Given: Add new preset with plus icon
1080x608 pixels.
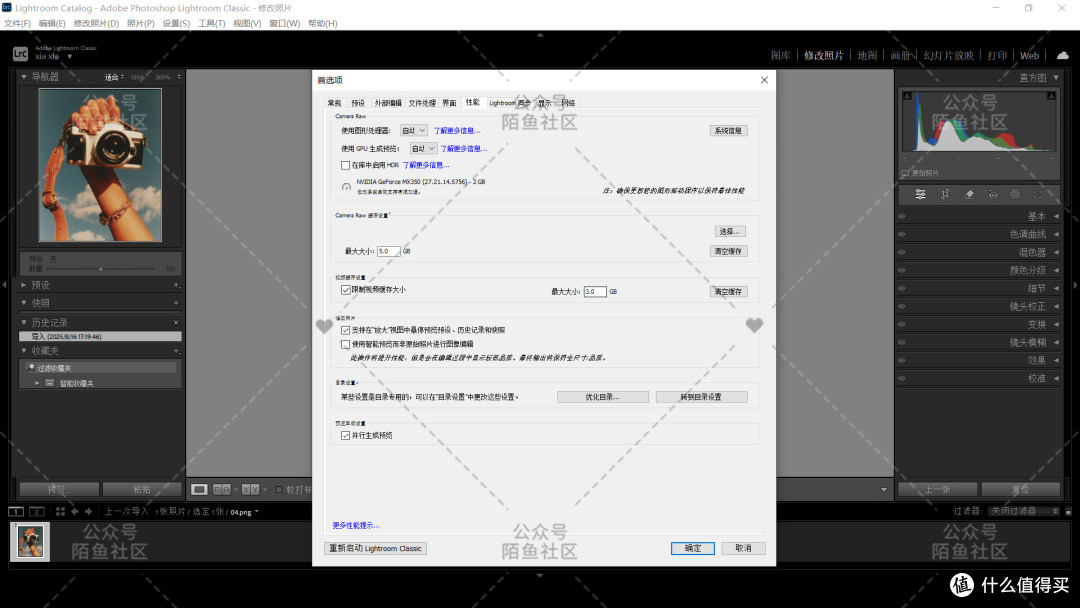Looking at the screenshot, I should click(x=176, y=285).
